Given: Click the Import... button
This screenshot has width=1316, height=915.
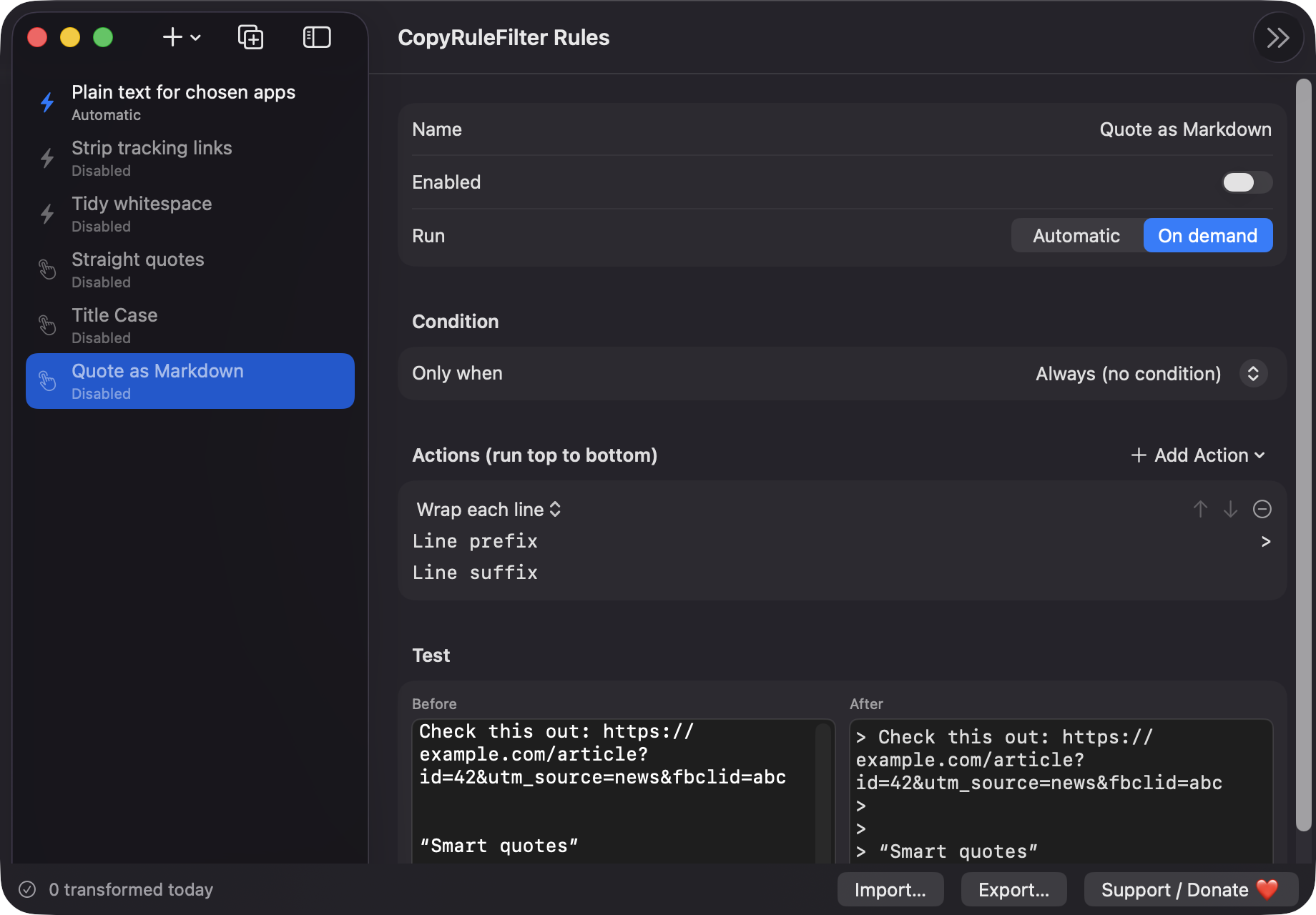Looking at the screenshot, I should pyautogui.click(x=890, y=889).
